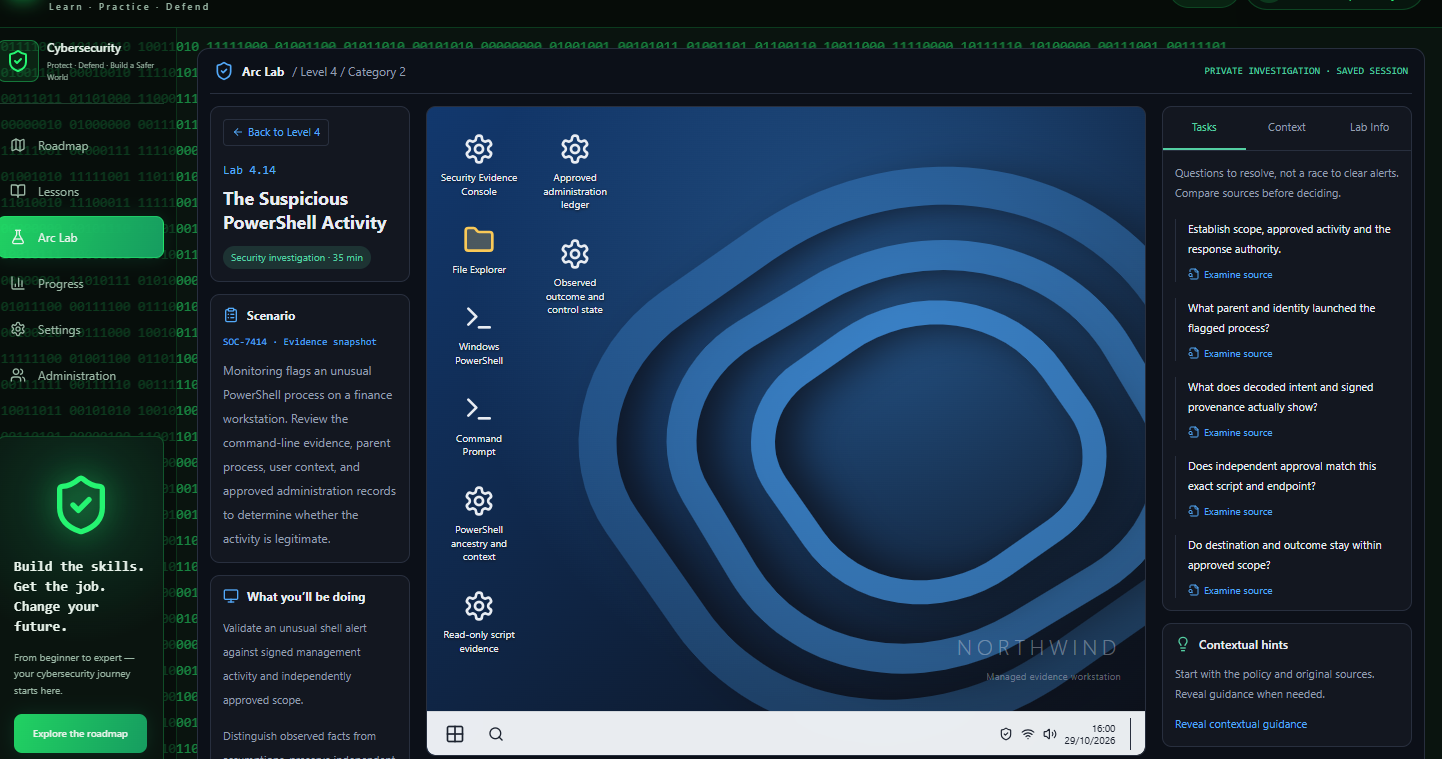Switch to the Context tab
Viewport: 1442px width, 759px height.
click(x=1286, y=127)
